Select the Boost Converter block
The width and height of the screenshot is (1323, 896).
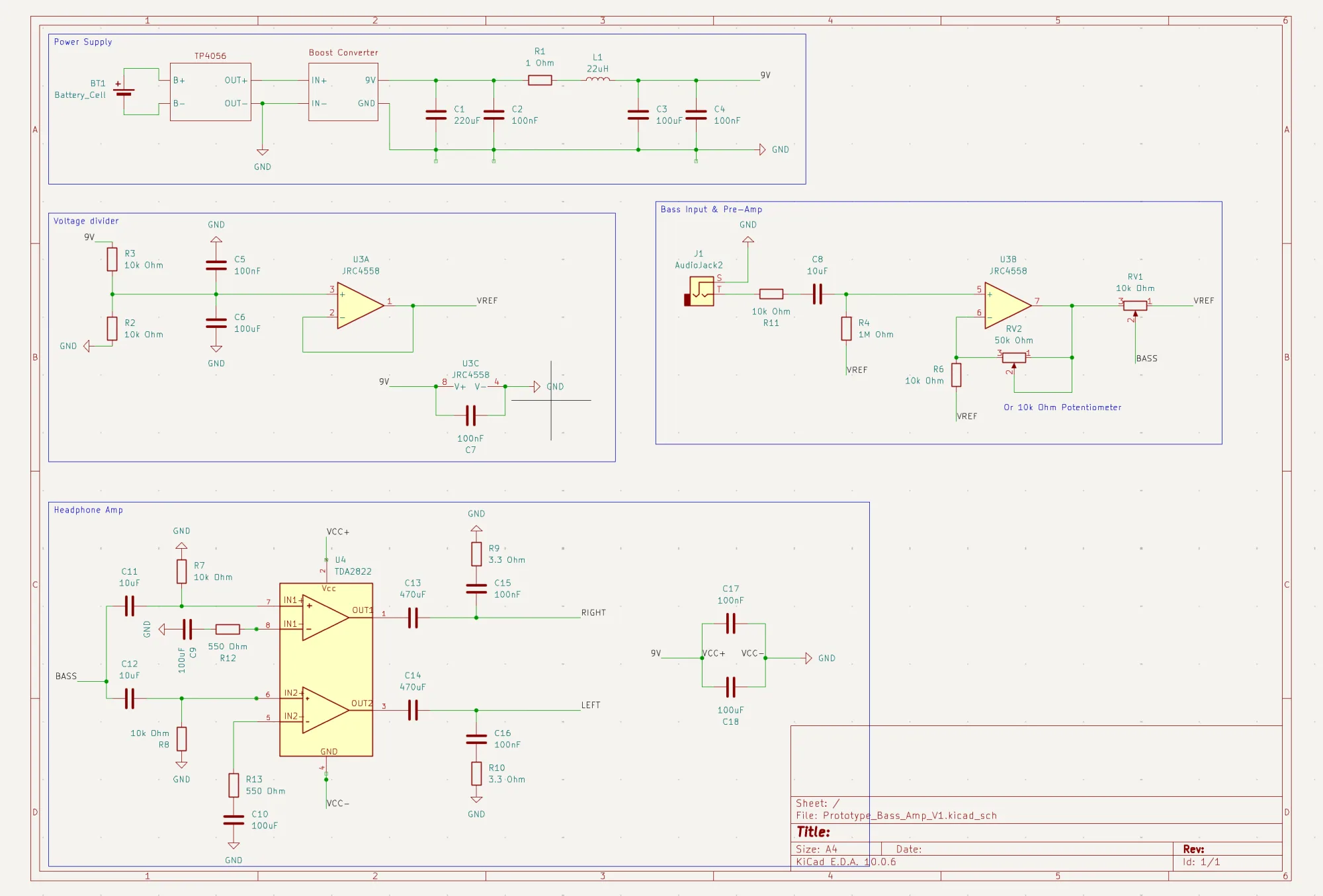(x=343, y=91)
